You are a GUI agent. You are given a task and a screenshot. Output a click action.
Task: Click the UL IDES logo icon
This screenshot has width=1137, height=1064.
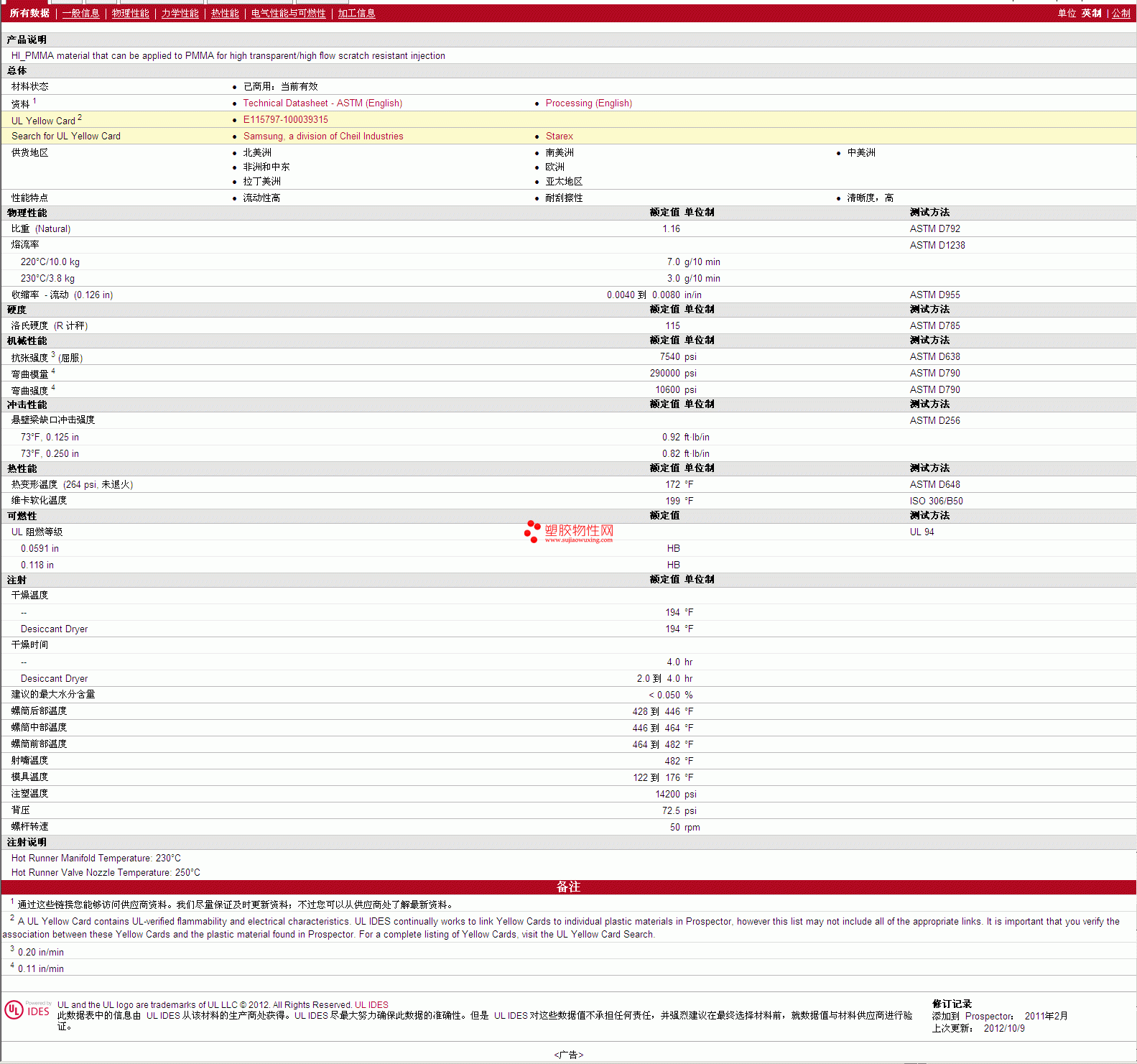pyautogui.click(x=27, y=1009)
